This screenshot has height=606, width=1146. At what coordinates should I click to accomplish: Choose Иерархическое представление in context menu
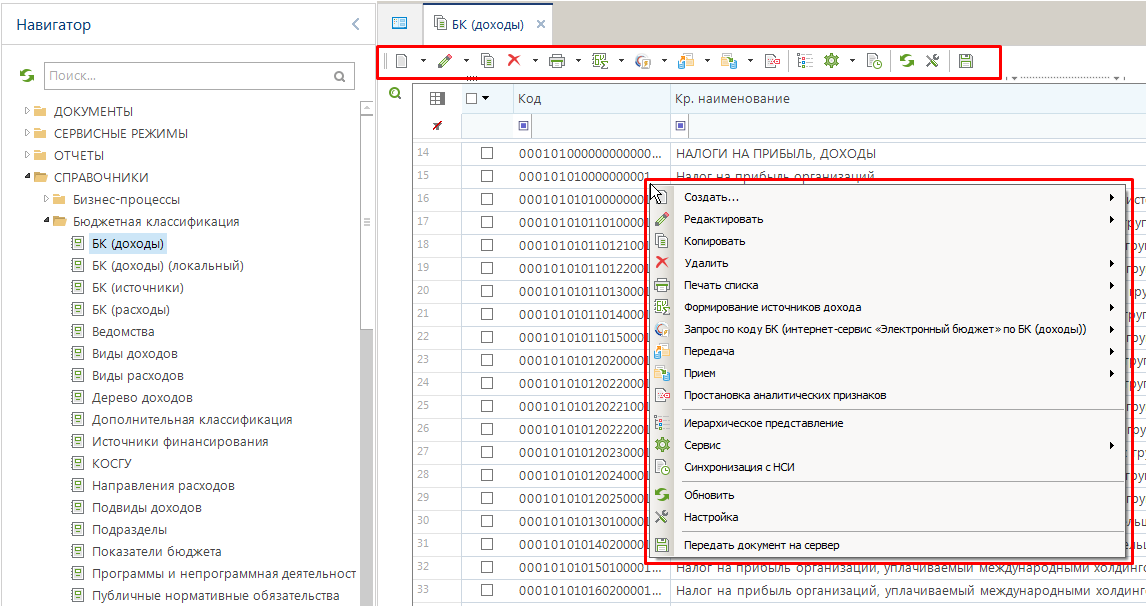click(887, 423)
